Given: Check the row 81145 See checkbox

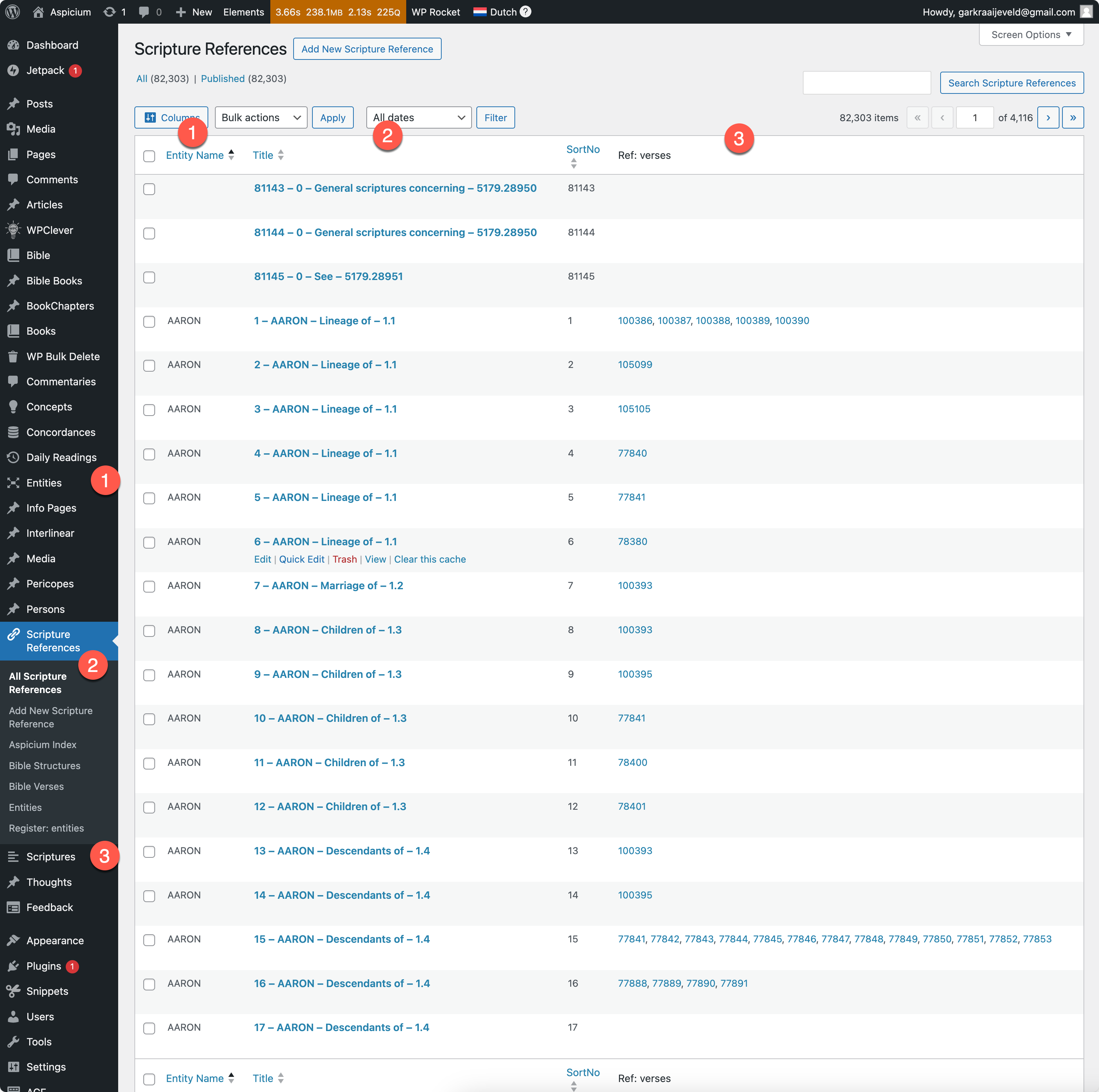Looking at the screenshot, I should (149, 277).
